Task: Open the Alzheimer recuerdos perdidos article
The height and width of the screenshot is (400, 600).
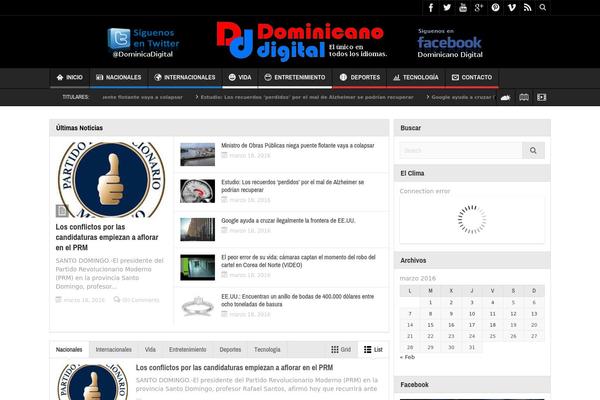Action: pos(293,186)
